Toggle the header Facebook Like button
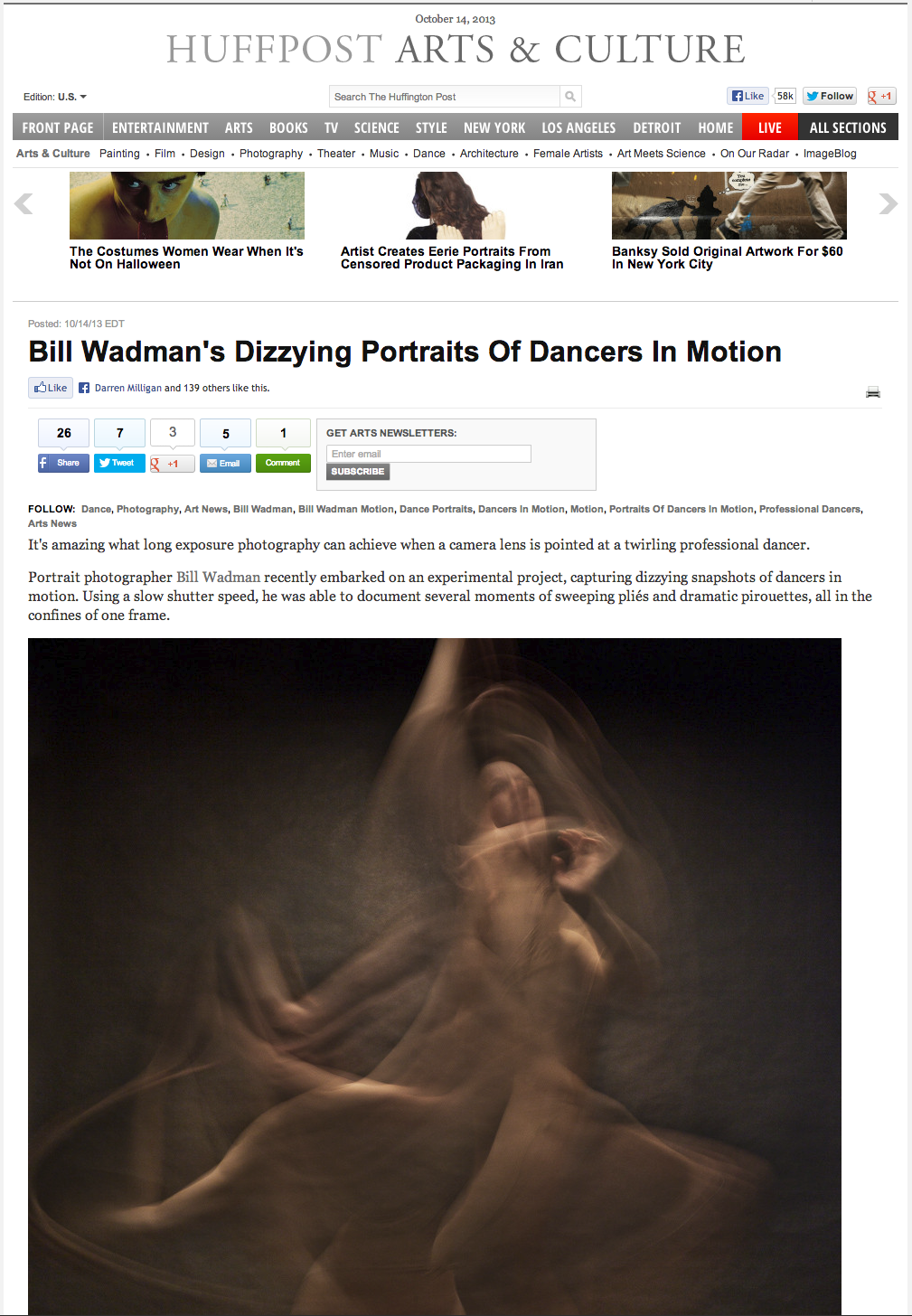 coord(747,96)
